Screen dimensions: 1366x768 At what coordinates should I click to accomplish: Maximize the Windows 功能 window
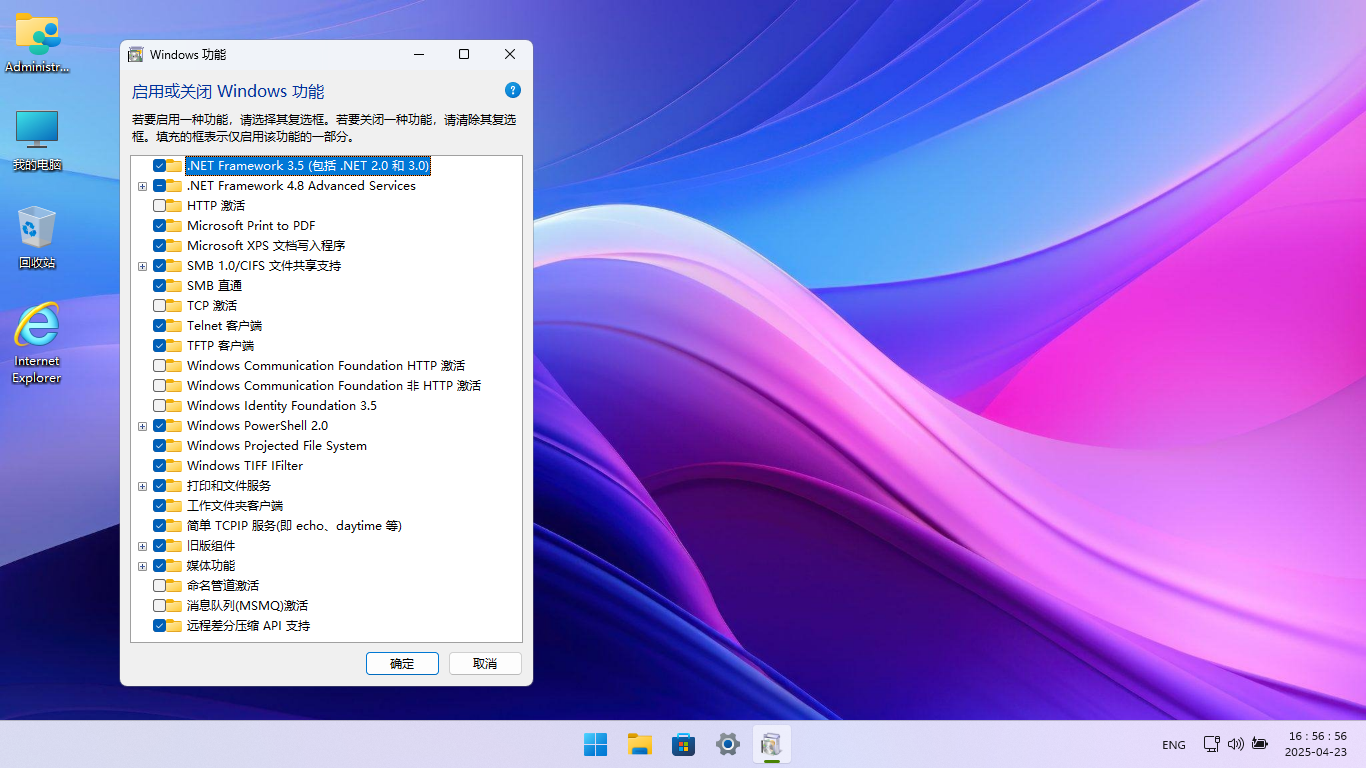[x=464, y=54]
